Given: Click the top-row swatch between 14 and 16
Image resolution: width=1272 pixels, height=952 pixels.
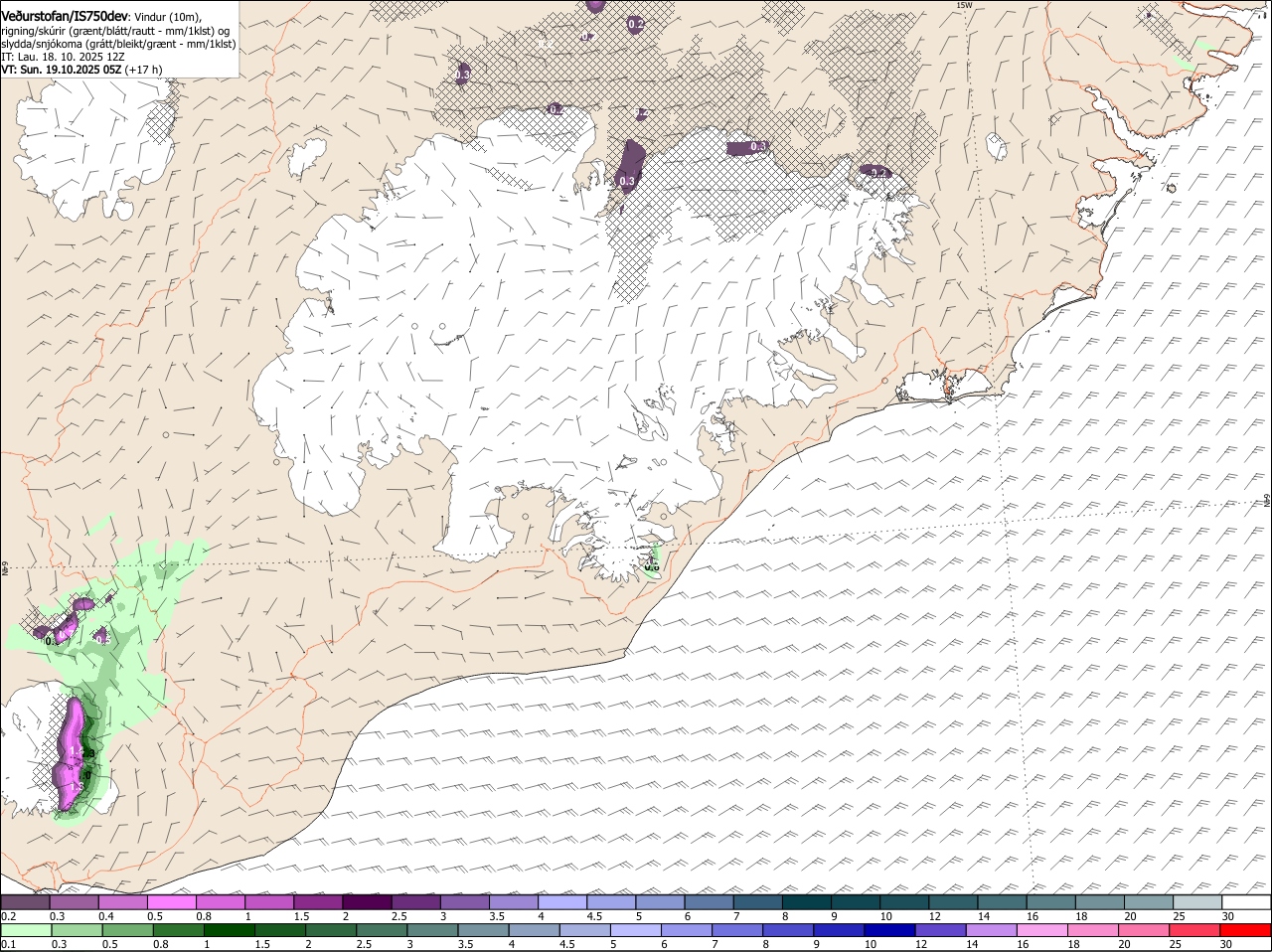Looking at the screenshot, I should click(1003, 902).
